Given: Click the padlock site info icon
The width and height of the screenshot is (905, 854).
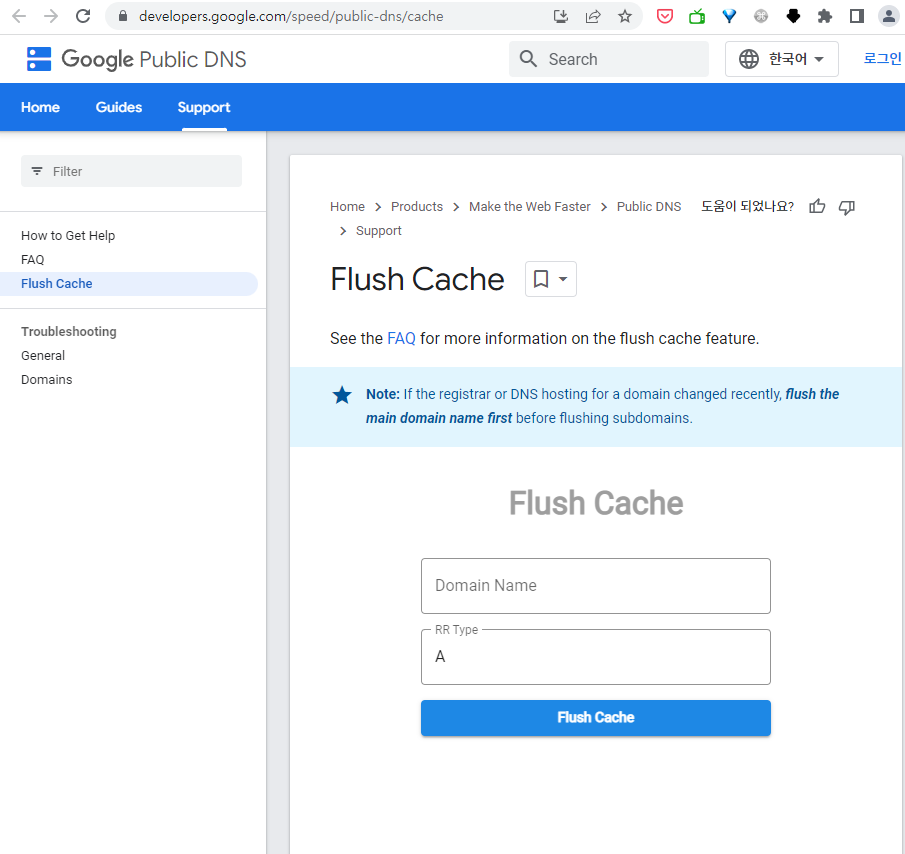Looking at the screenshot, I should tap(122, 16).
